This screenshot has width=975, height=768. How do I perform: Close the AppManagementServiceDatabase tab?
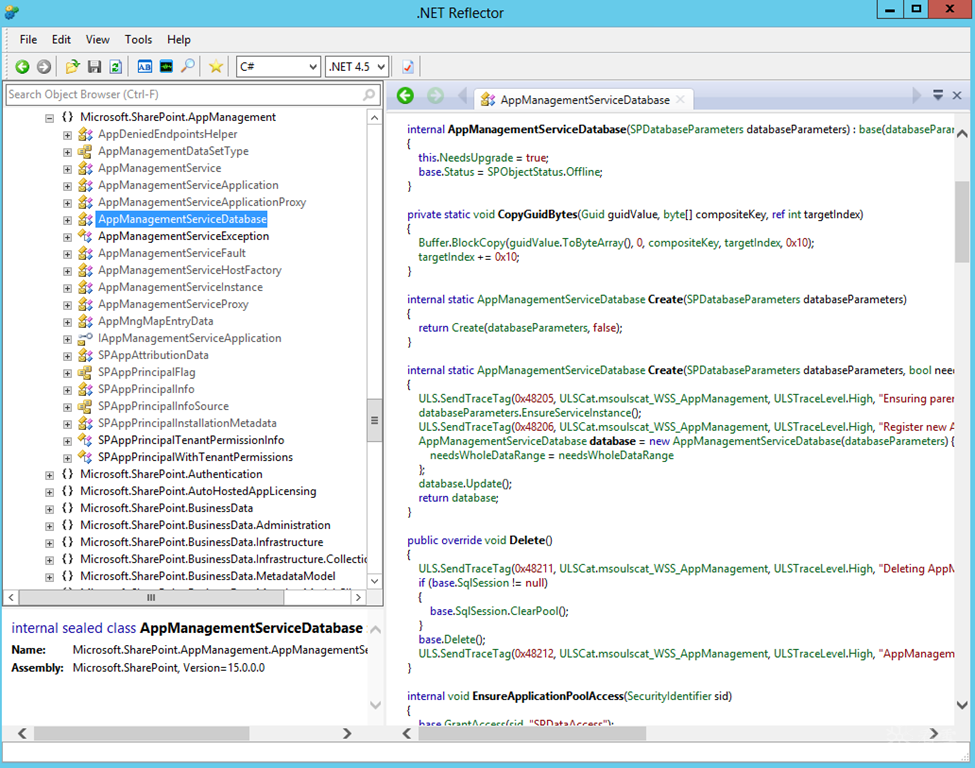point(680,99)
